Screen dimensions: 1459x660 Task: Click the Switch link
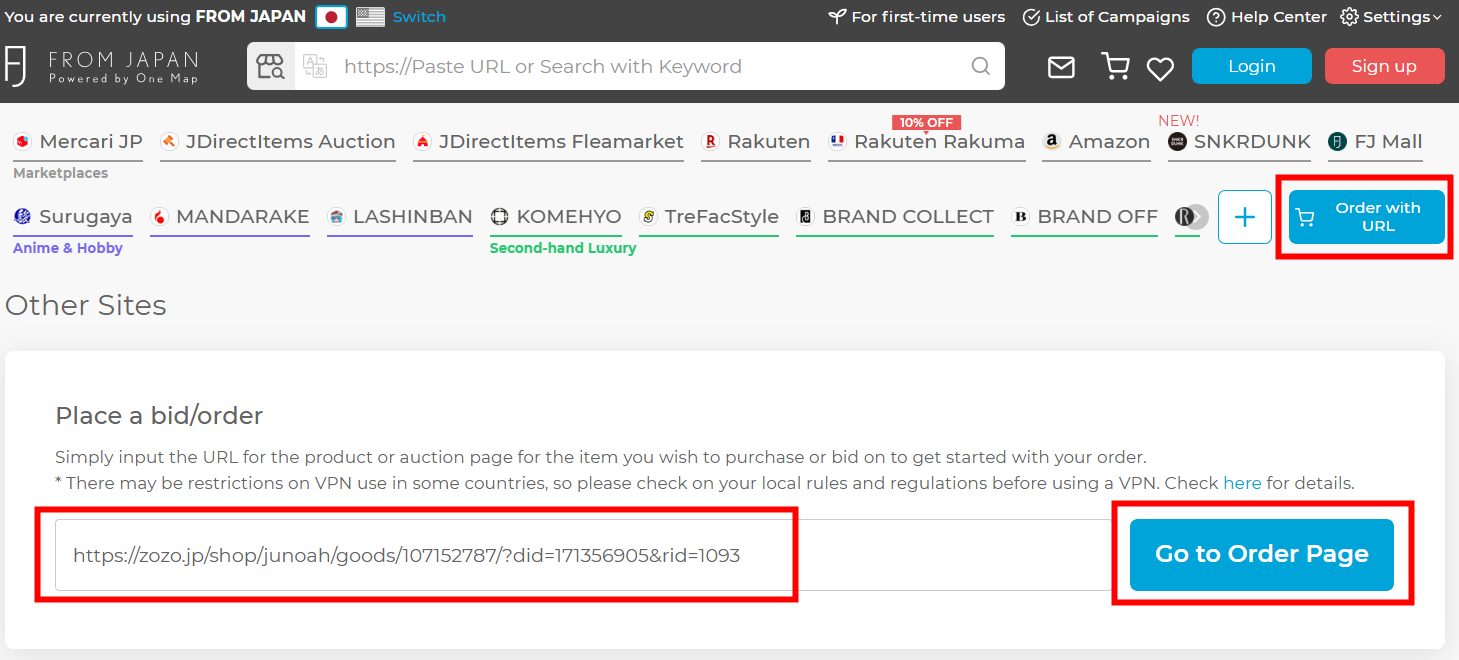point(419,17)
